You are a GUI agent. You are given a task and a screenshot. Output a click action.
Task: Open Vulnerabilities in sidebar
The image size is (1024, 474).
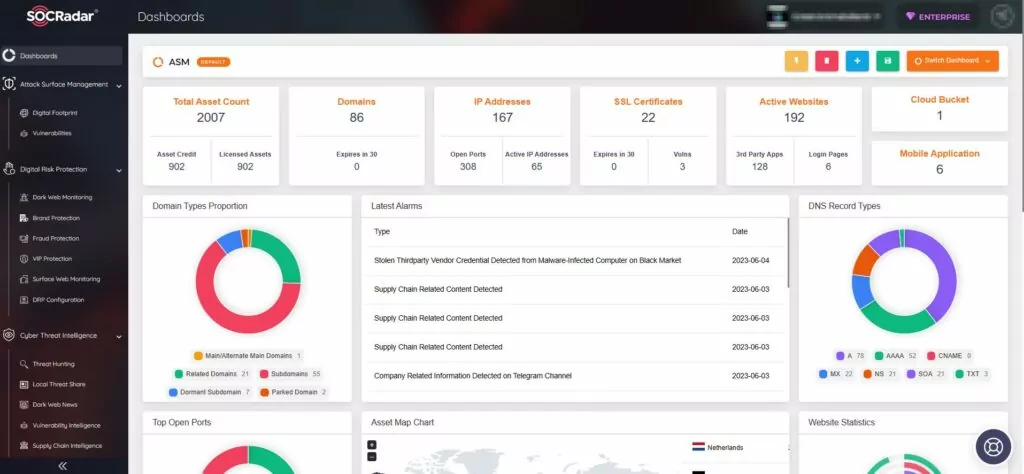[52, 133]
